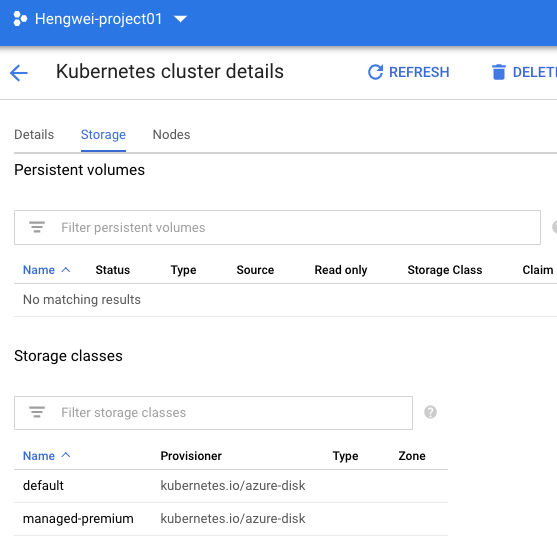Click the filter icon in storage classes
The width and height of the screenshot is (557, 541).
click(37, 412)
